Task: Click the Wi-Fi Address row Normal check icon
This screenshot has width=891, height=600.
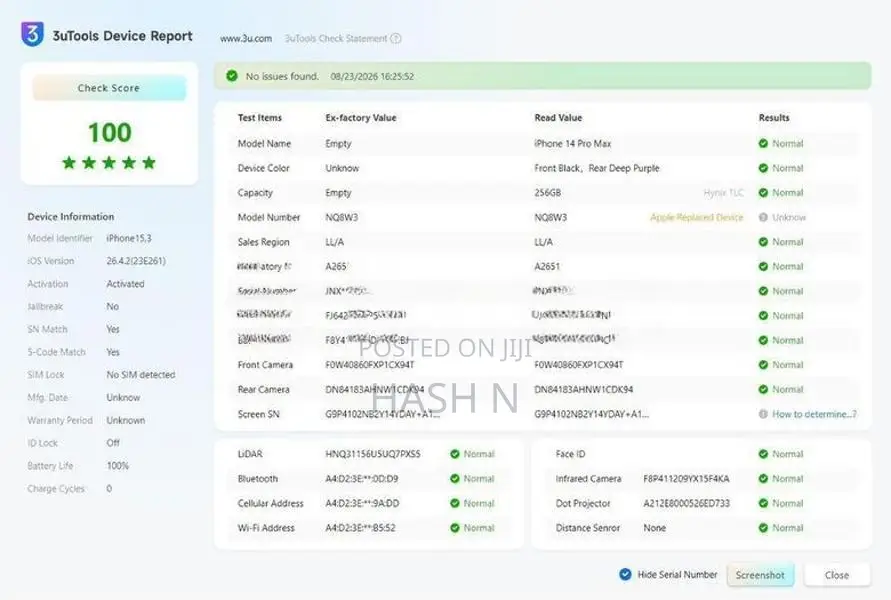Action: 455,528
